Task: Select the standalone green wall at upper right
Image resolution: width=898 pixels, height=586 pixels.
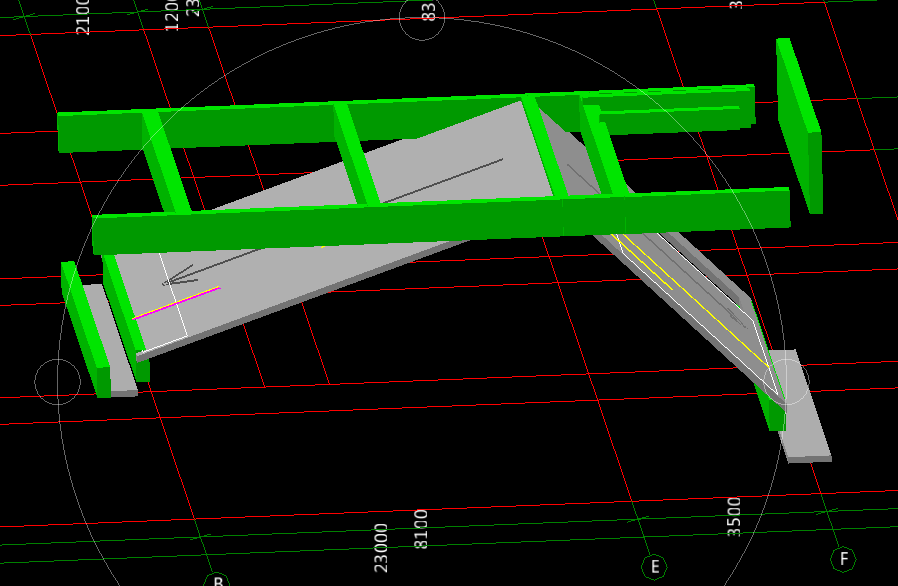Action: pos(799,126)
